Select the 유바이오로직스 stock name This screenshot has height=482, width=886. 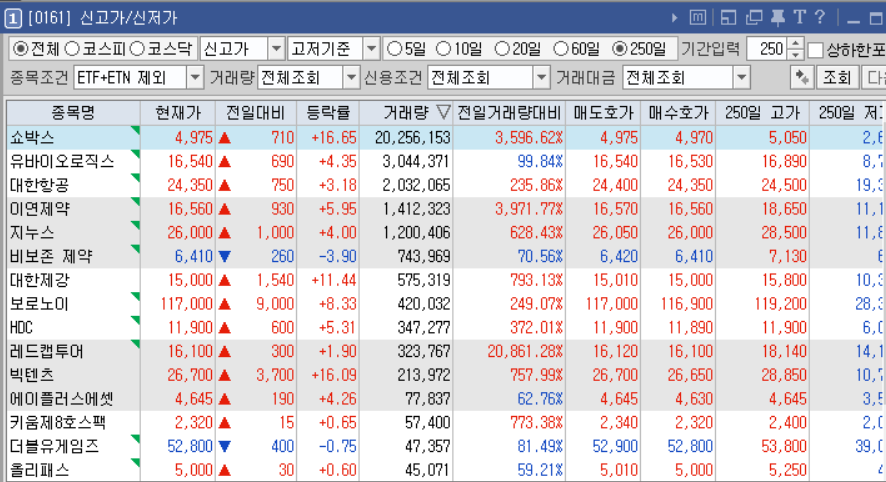62,162
